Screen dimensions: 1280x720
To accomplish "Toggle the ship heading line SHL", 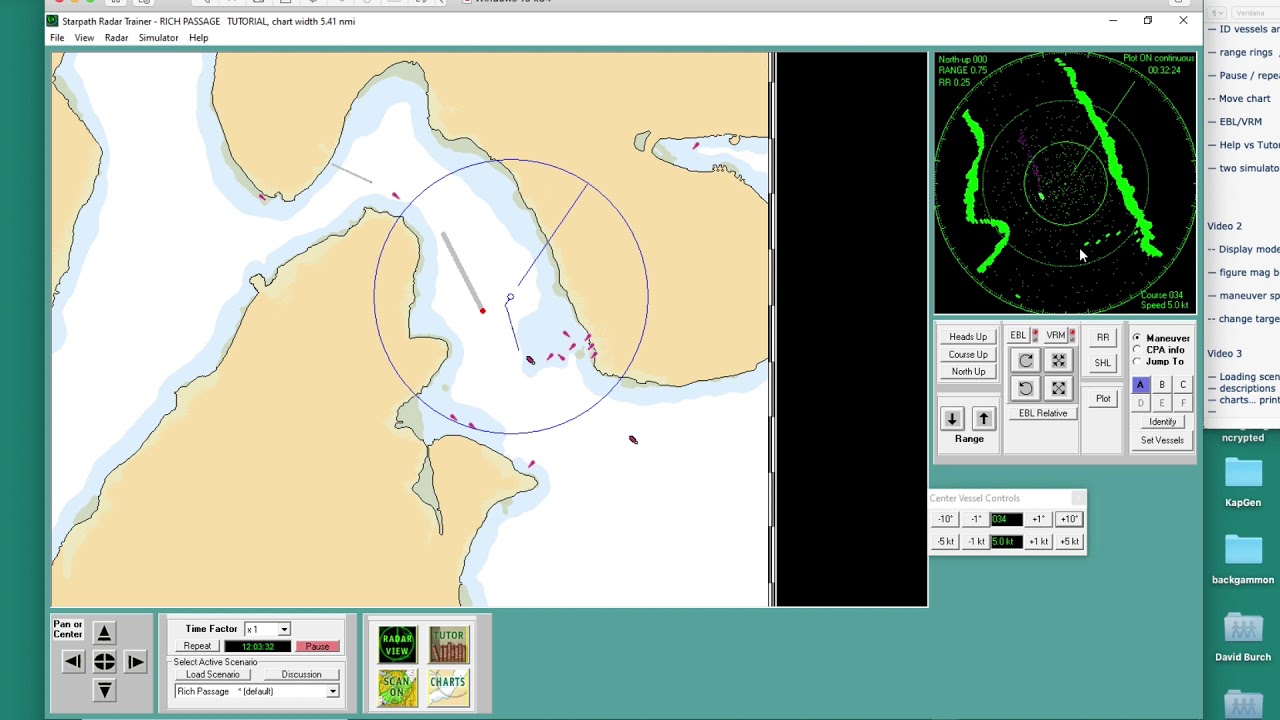I will tap(1102, 363).
